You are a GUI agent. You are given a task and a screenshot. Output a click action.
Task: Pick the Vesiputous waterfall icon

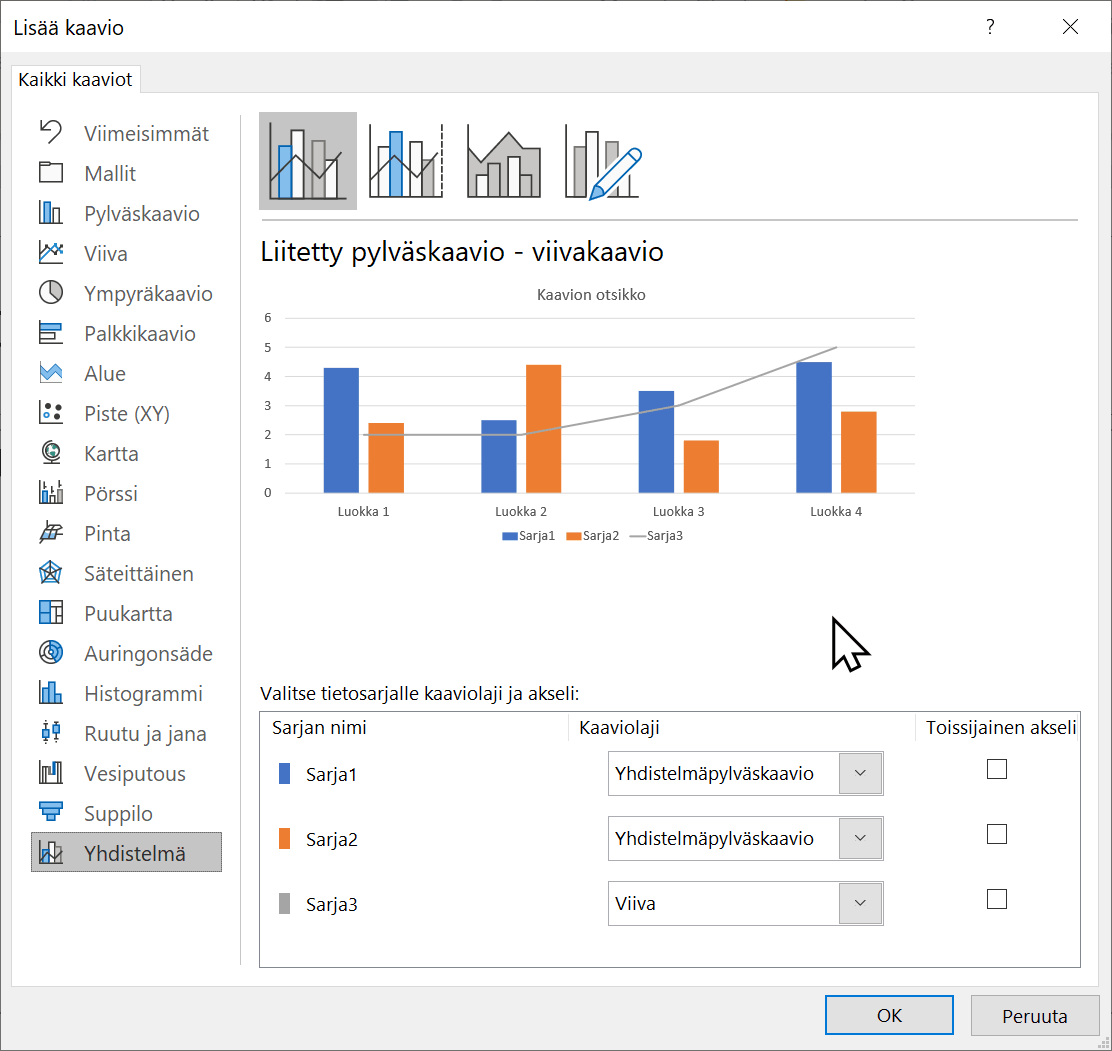point(50,773)
